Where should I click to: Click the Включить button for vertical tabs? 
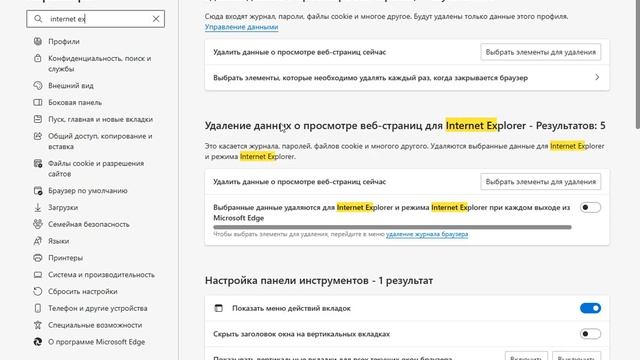coord(526,356)
